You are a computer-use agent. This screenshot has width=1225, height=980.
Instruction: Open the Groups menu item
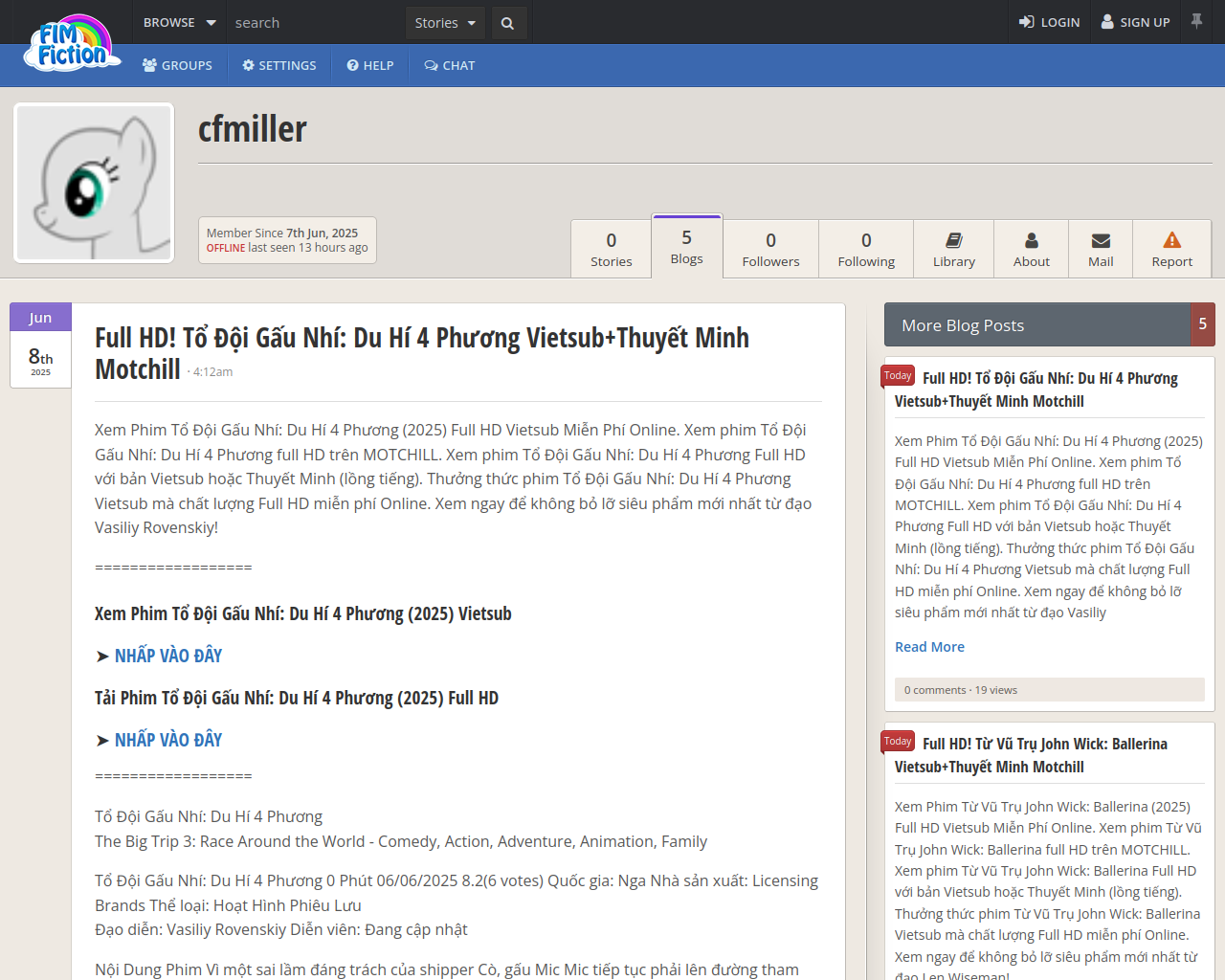coord(177,65)
